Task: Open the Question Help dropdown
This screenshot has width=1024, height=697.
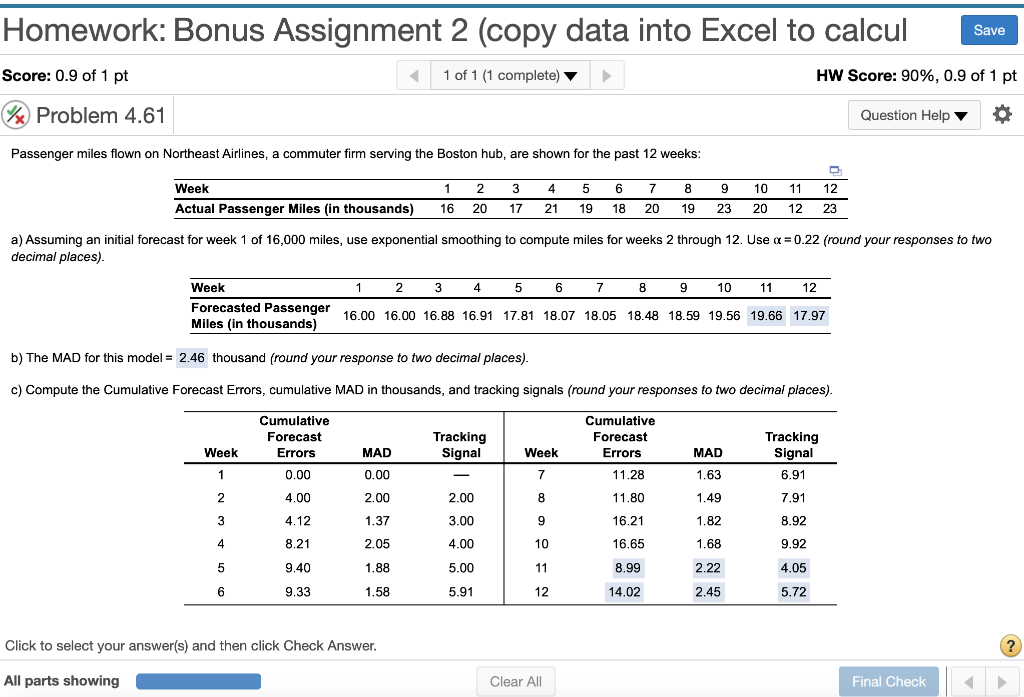Action: [x=913, y=115]
